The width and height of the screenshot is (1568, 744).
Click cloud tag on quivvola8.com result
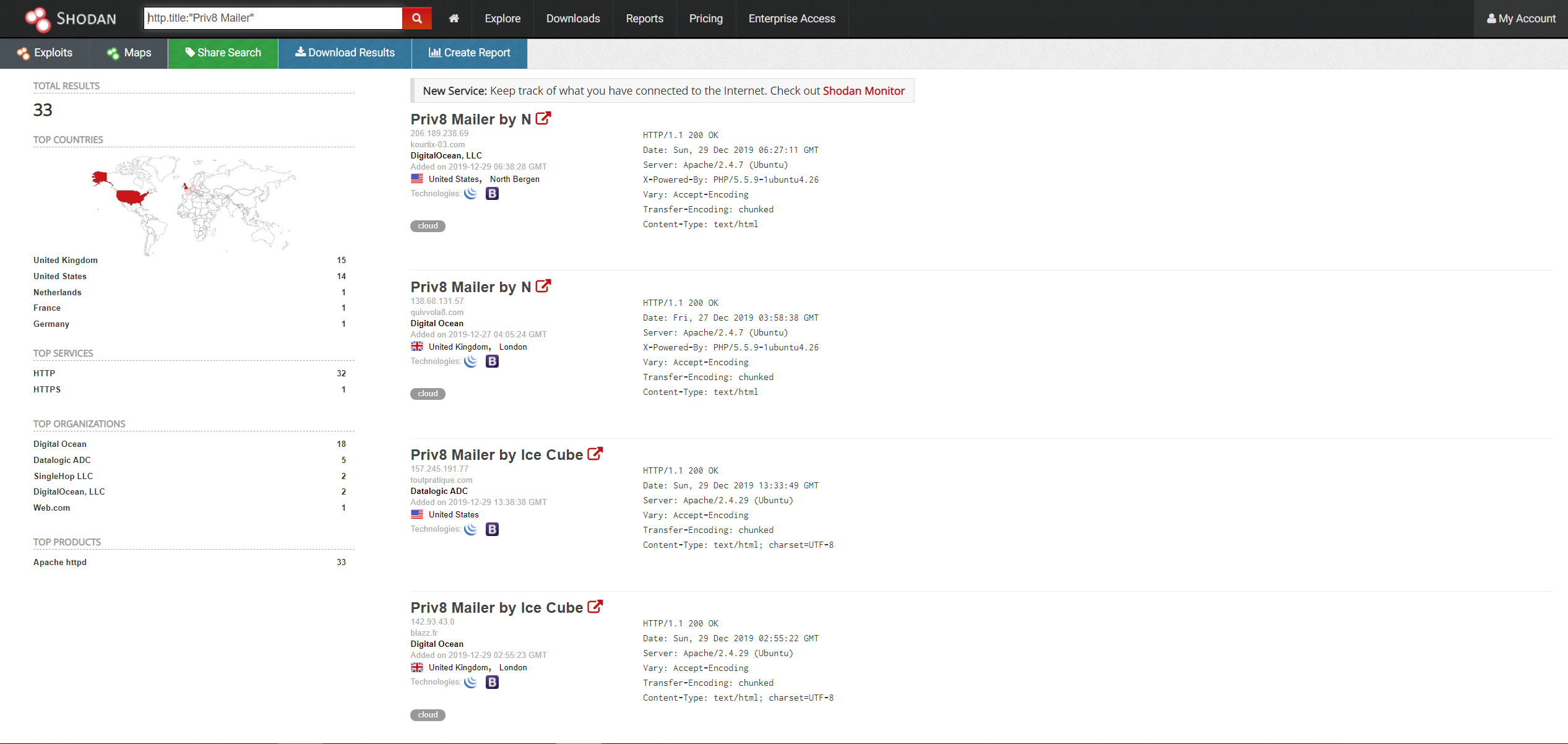click(x=428, y=394)
